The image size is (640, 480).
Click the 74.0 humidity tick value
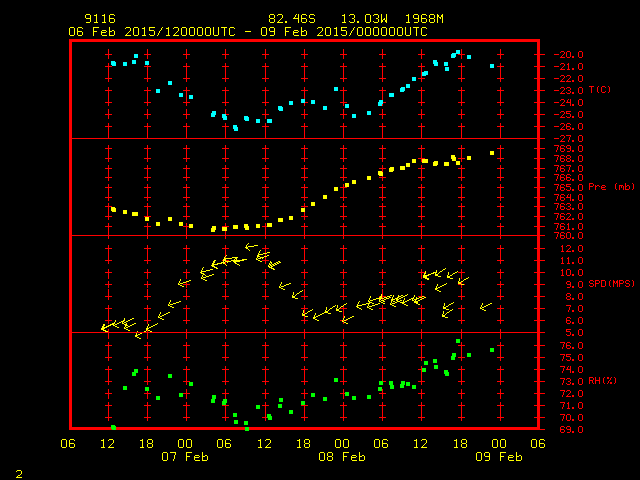click(x=572, y=370)
